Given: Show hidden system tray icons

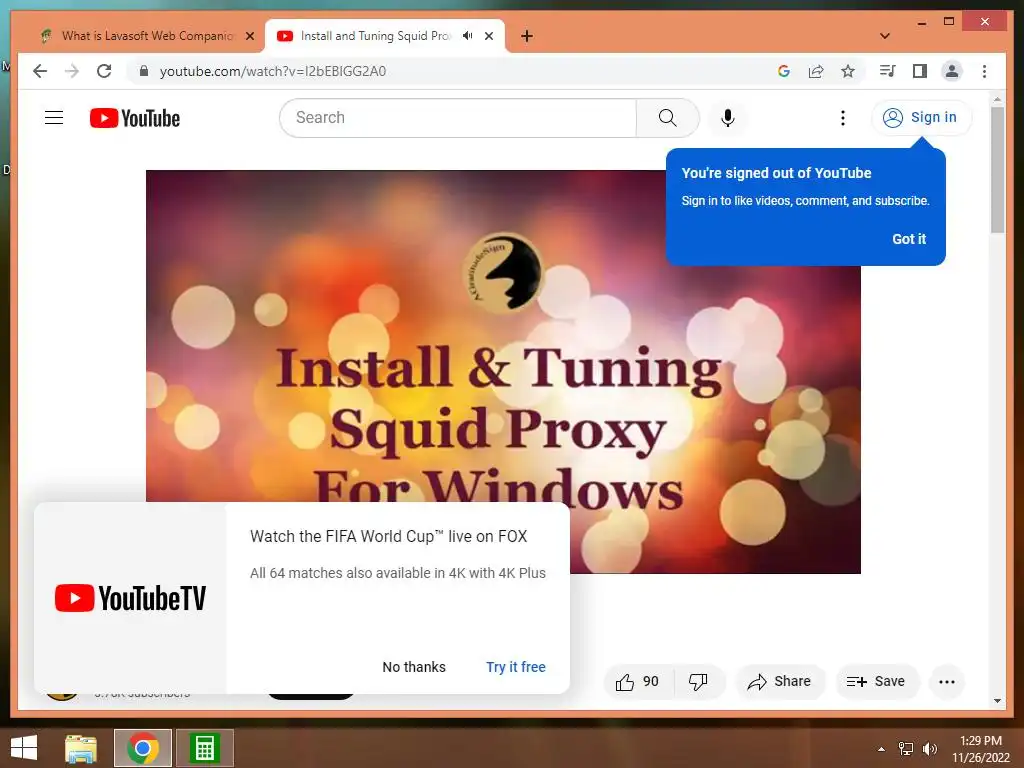Looking at the screenshot, I should (x=881, y=749).
